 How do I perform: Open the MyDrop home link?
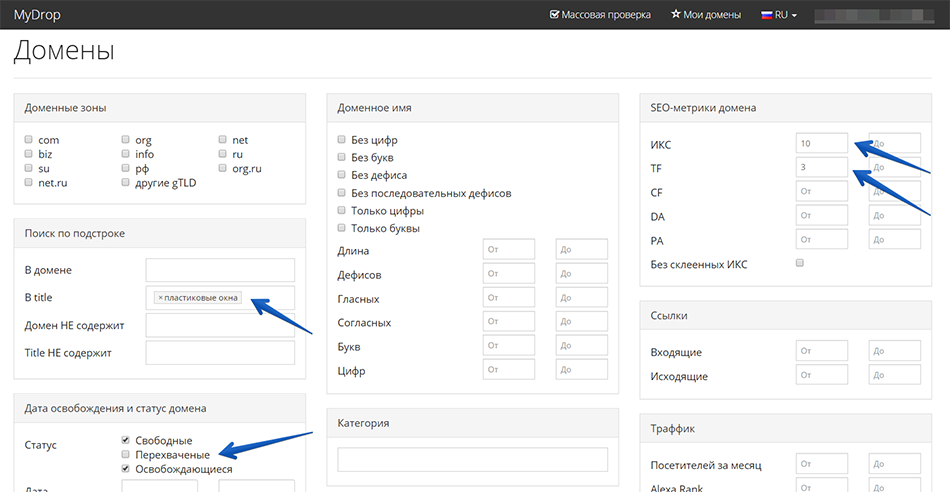click(37, 15)
